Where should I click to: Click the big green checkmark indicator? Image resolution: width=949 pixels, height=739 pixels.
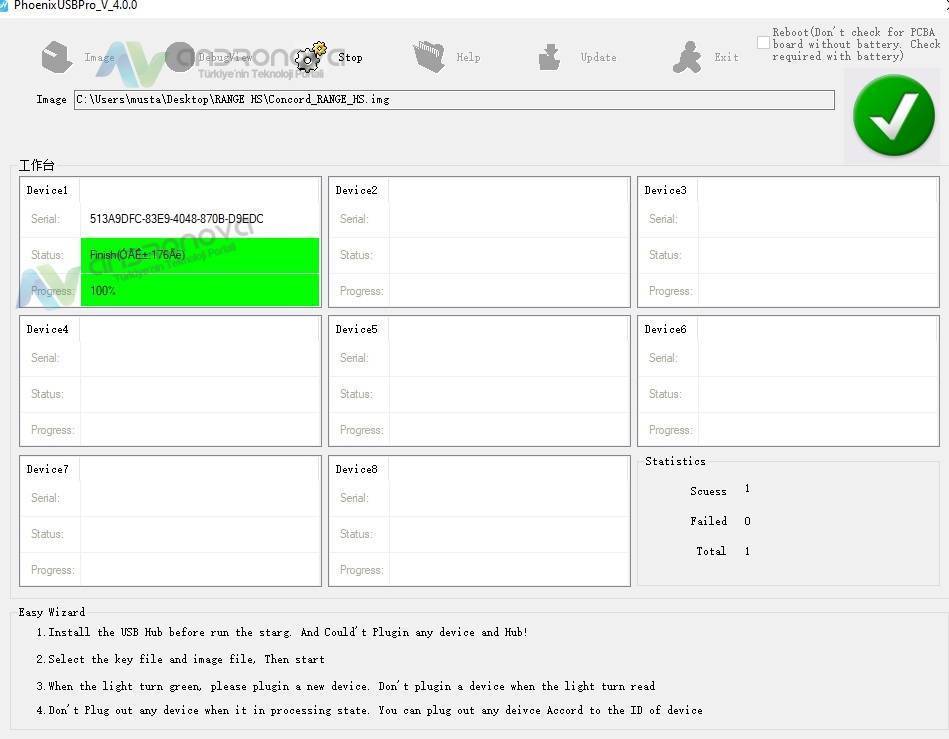tap(893, 115)
